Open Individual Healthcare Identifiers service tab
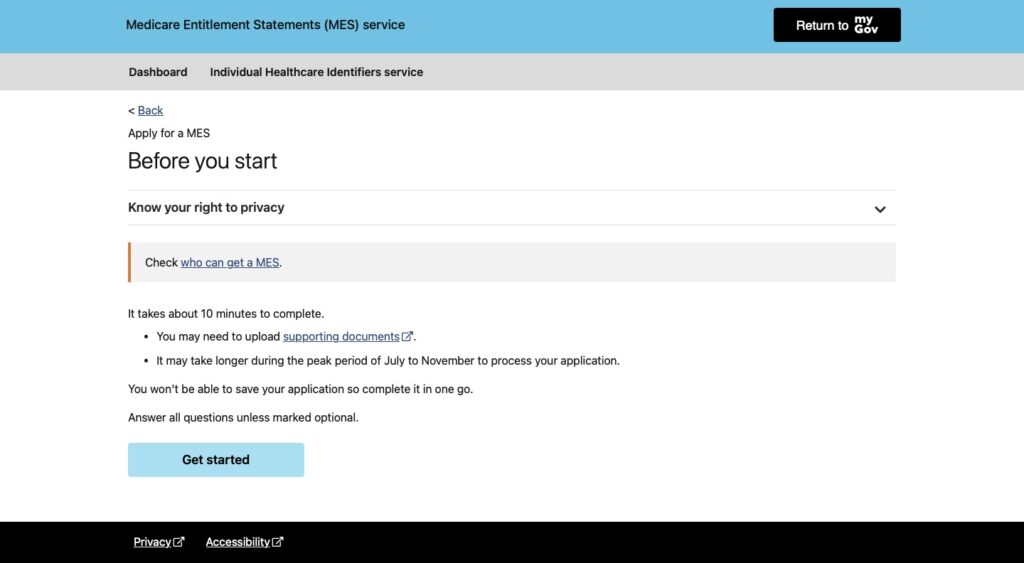The width and height of the screenshot is (1024, 563). tap(316, 72)
